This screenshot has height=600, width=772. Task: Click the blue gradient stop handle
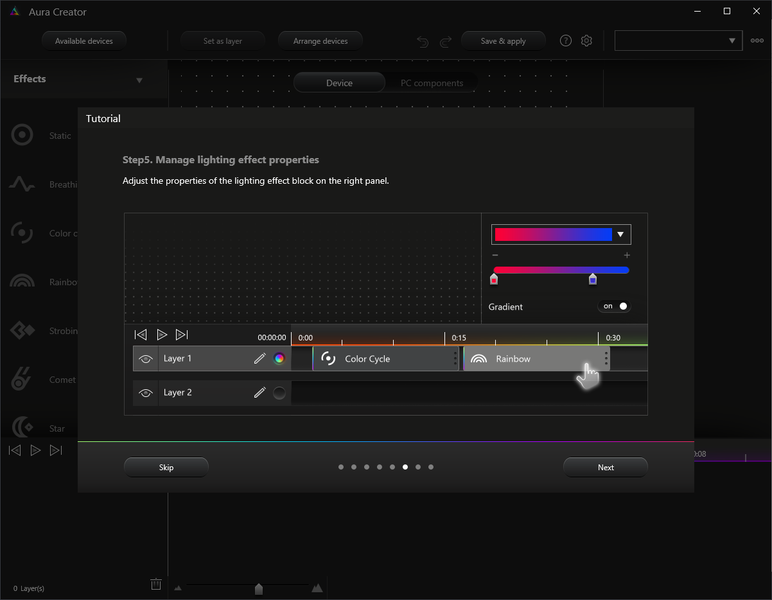click(x=593, y=279)
